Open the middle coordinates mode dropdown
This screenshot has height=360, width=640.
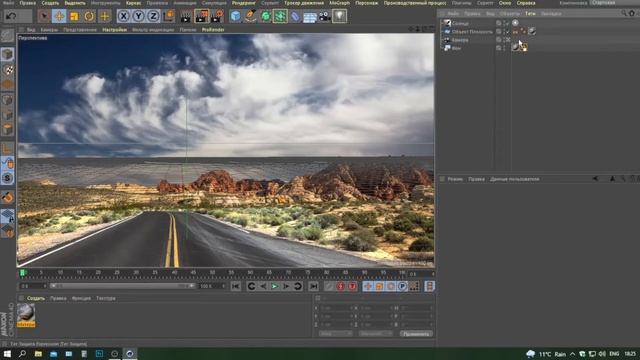[375, 333]
